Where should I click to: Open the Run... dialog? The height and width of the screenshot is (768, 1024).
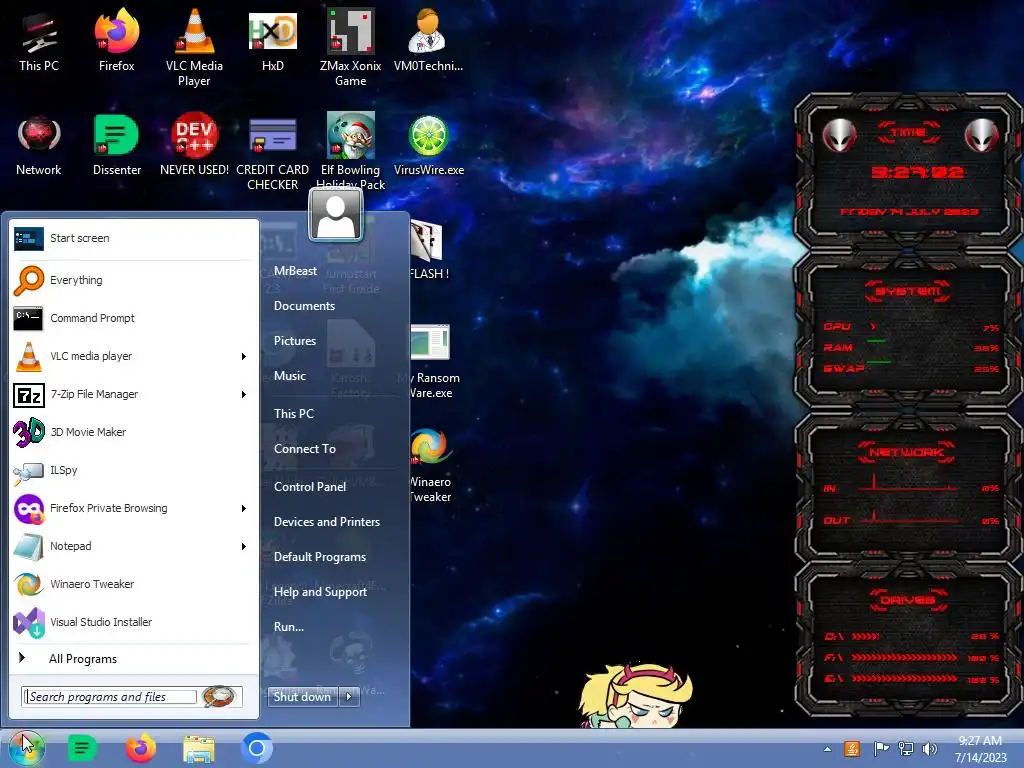[x=289, y=627]
